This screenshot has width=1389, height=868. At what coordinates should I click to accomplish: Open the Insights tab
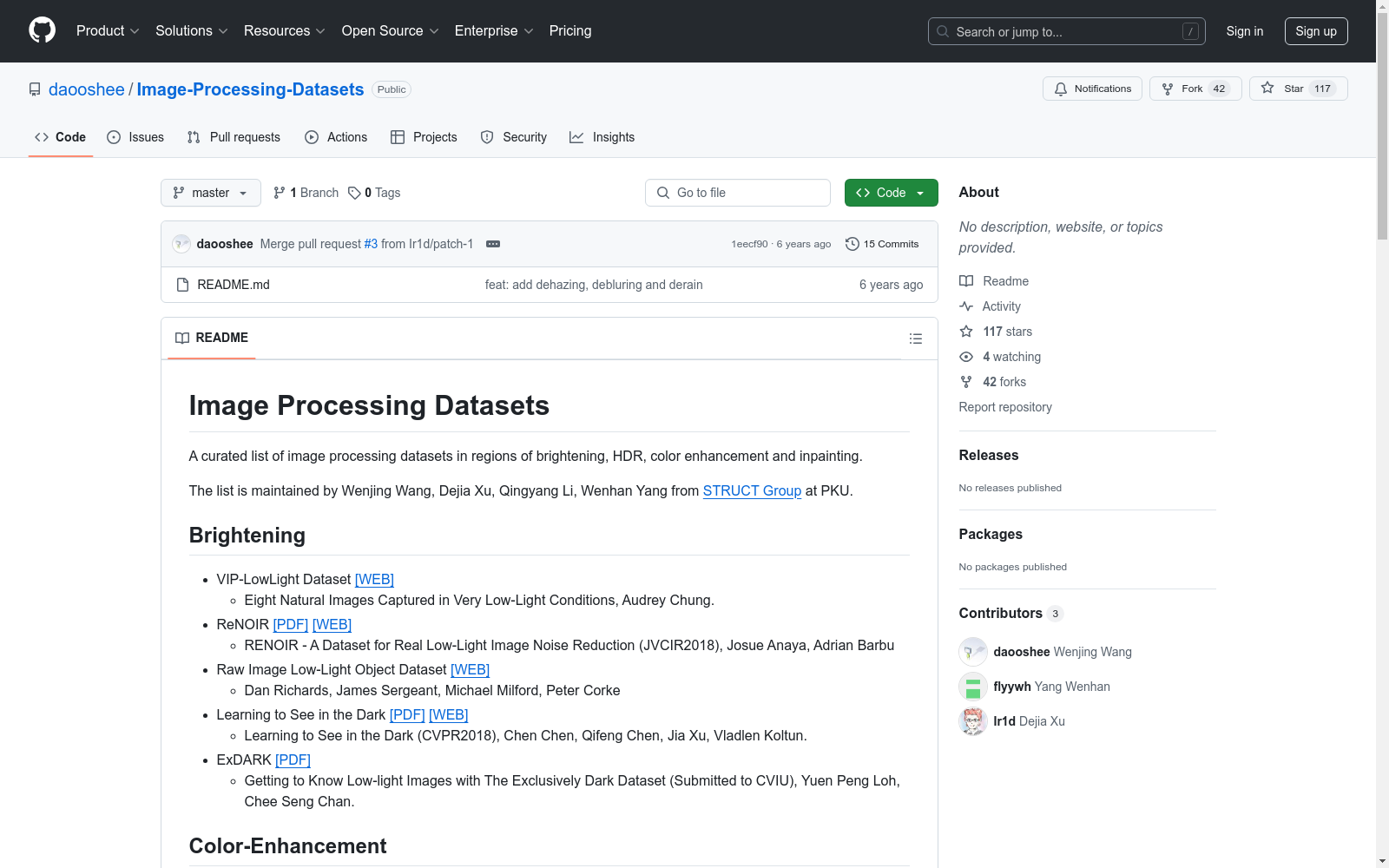[602, 137]
